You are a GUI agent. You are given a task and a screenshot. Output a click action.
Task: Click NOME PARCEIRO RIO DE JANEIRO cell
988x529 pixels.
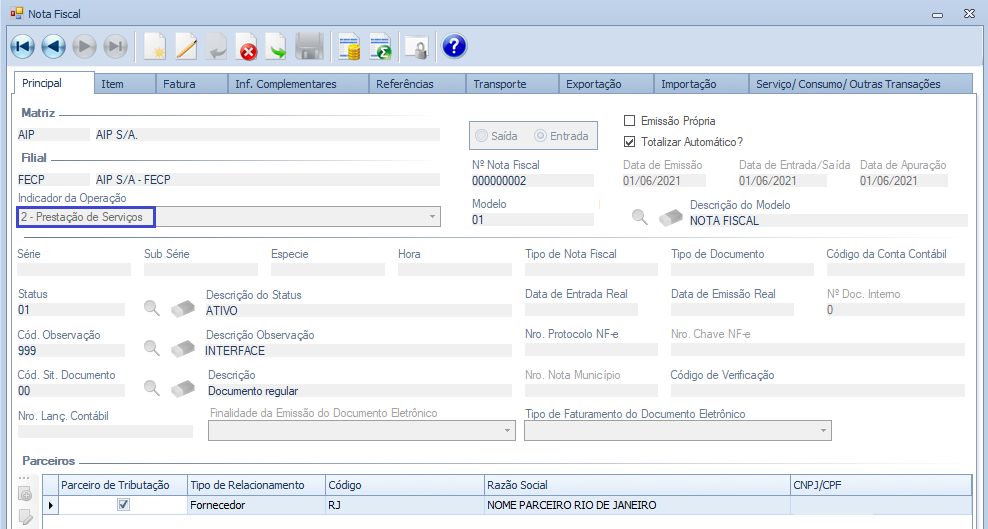637,505
